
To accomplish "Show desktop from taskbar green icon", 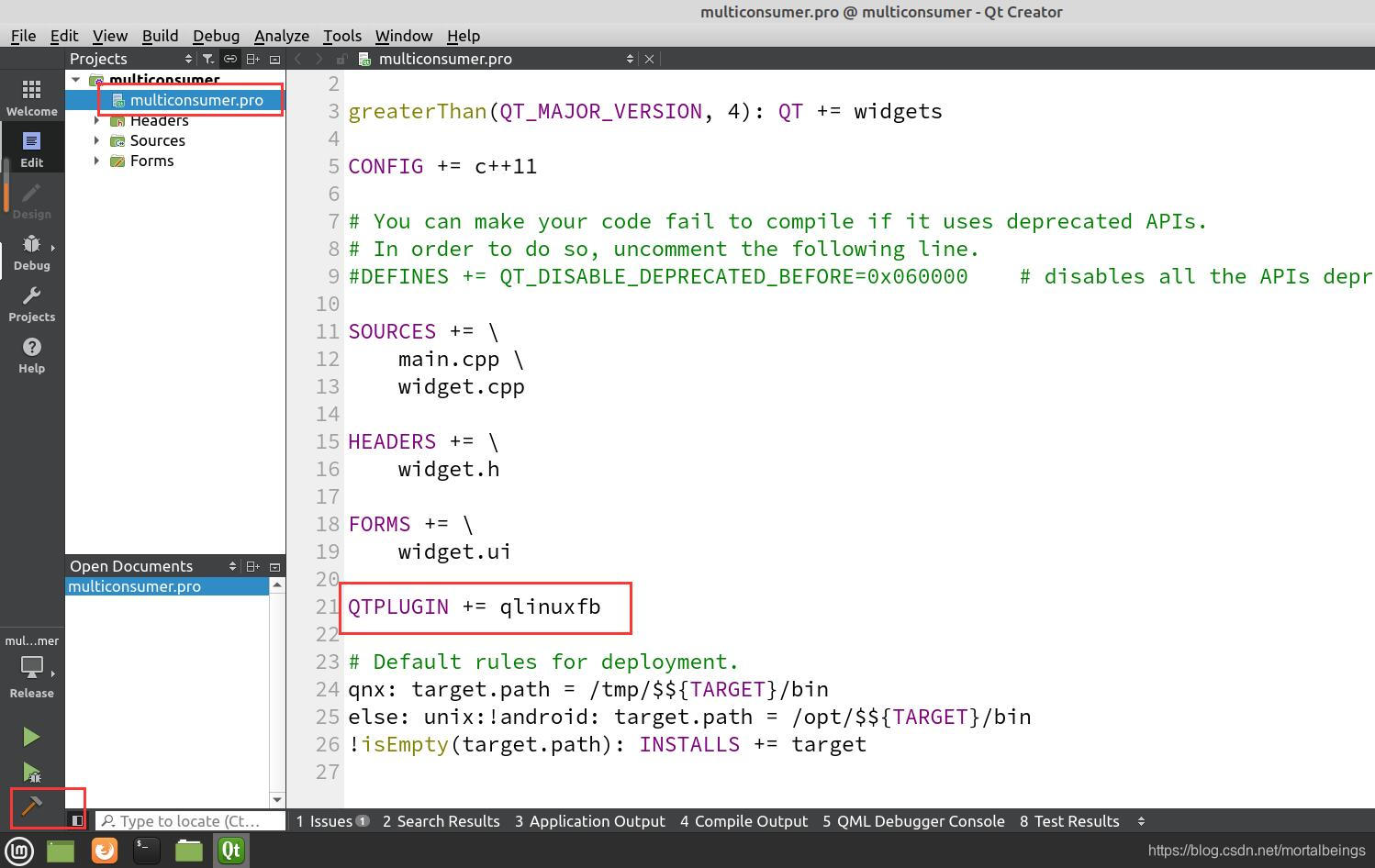I will 61,851.
